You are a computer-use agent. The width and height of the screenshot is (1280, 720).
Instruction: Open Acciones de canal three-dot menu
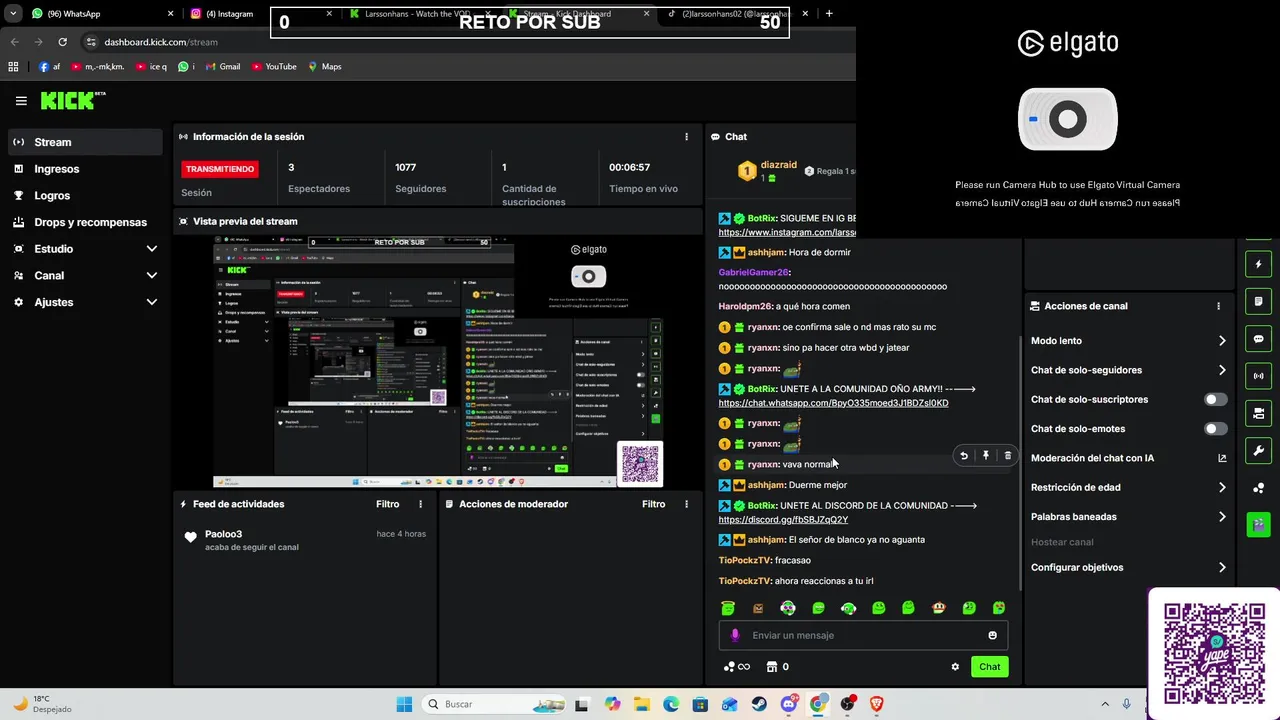[1218, 306]
